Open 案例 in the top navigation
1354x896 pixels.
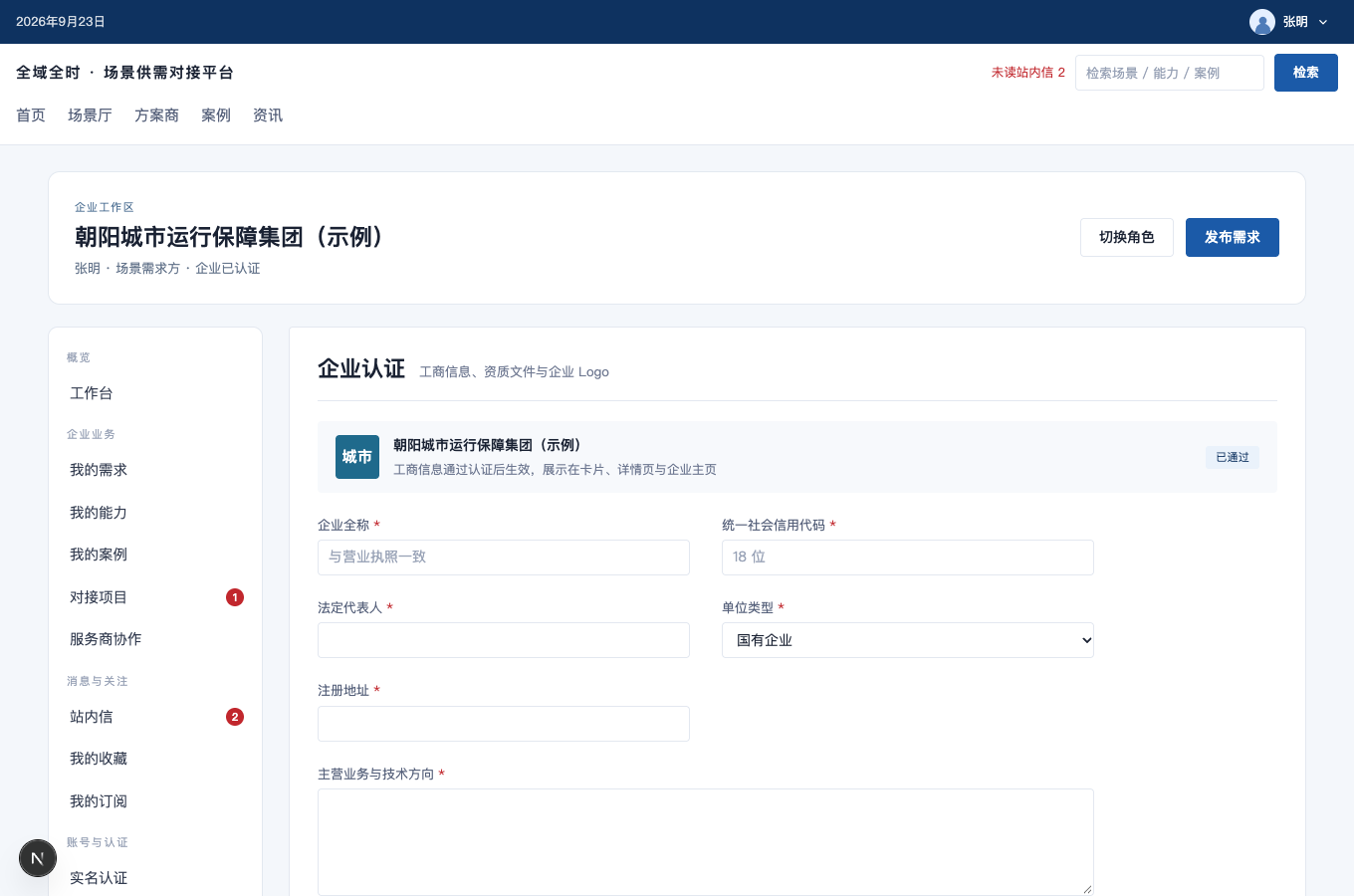(216, 115)
